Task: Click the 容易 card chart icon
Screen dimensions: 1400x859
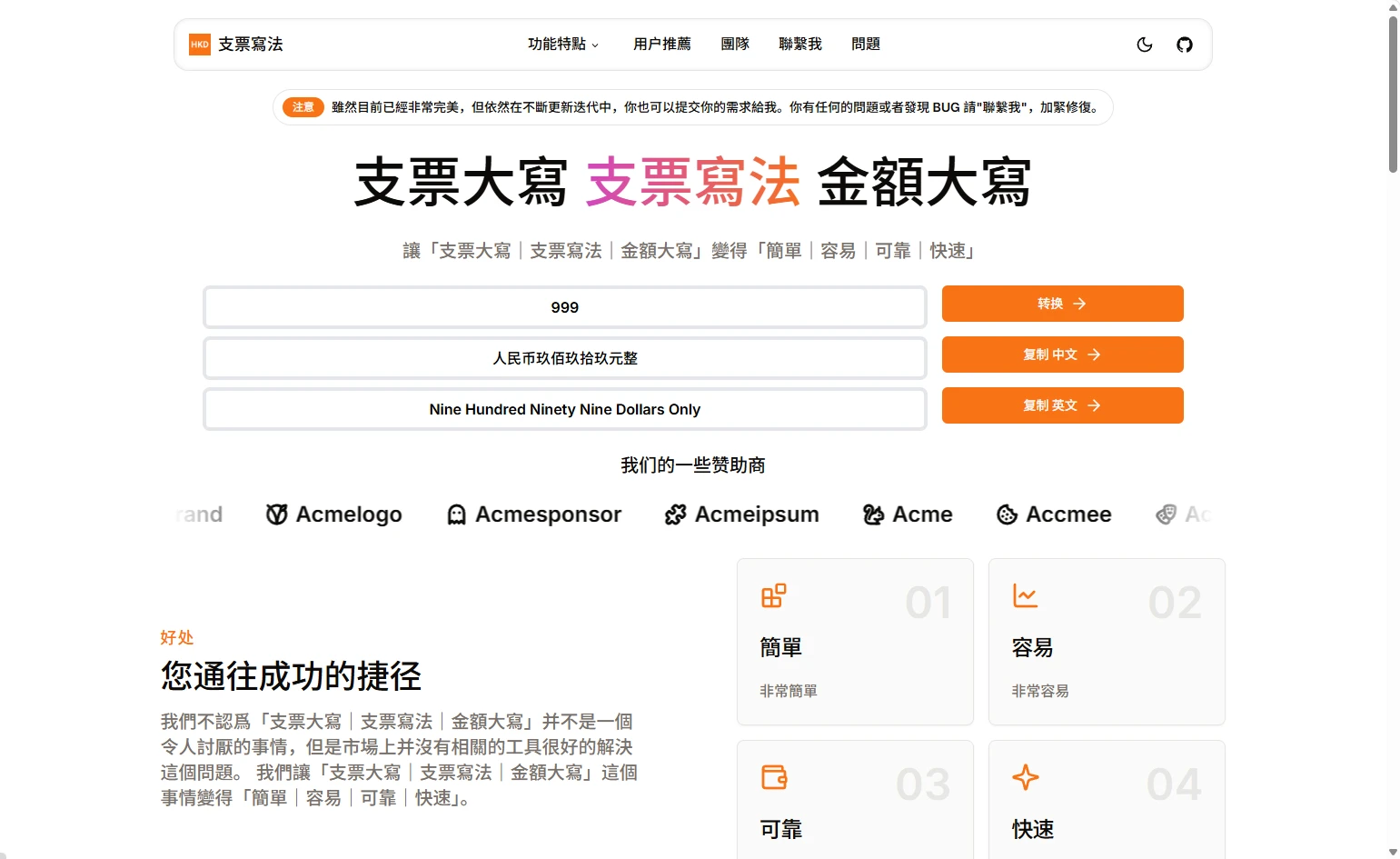Action: (x=1025, y=595)
